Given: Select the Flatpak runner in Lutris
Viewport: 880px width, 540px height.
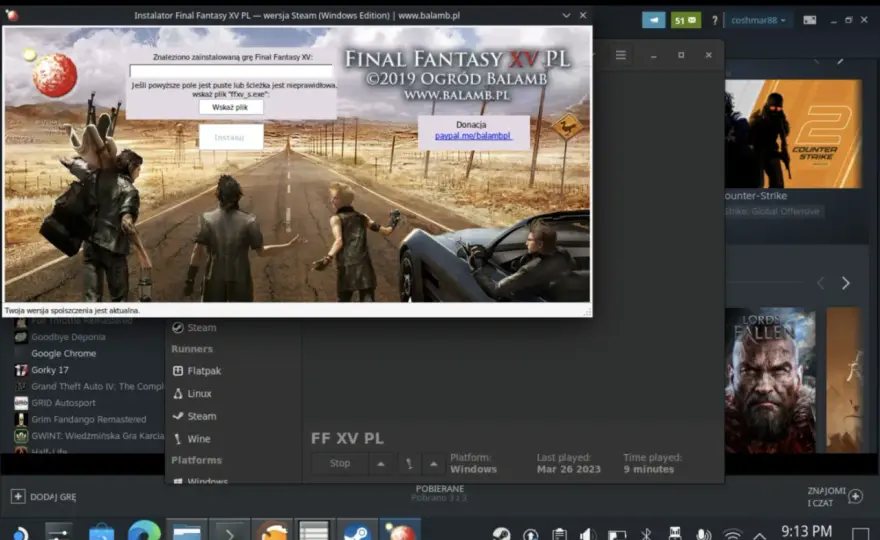Looking at the screenshot, I should click(x=196, y=371).
